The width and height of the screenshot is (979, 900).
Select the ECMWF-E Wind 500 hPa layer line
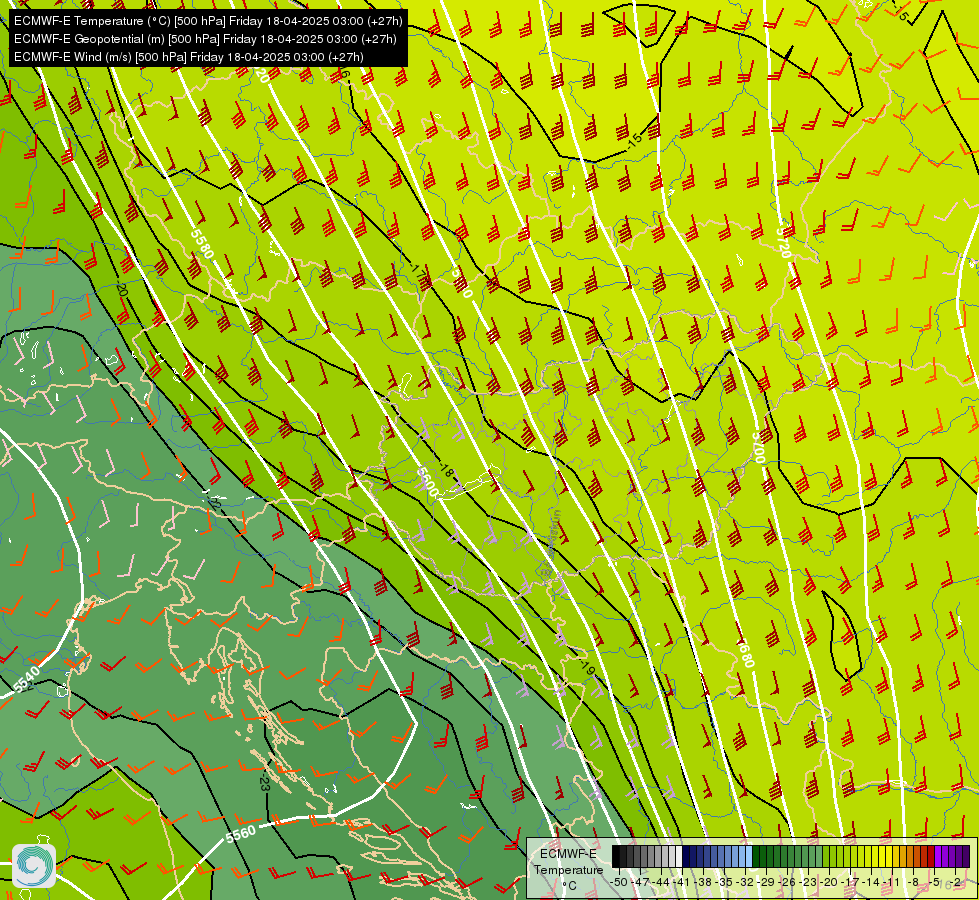[189, 57]
